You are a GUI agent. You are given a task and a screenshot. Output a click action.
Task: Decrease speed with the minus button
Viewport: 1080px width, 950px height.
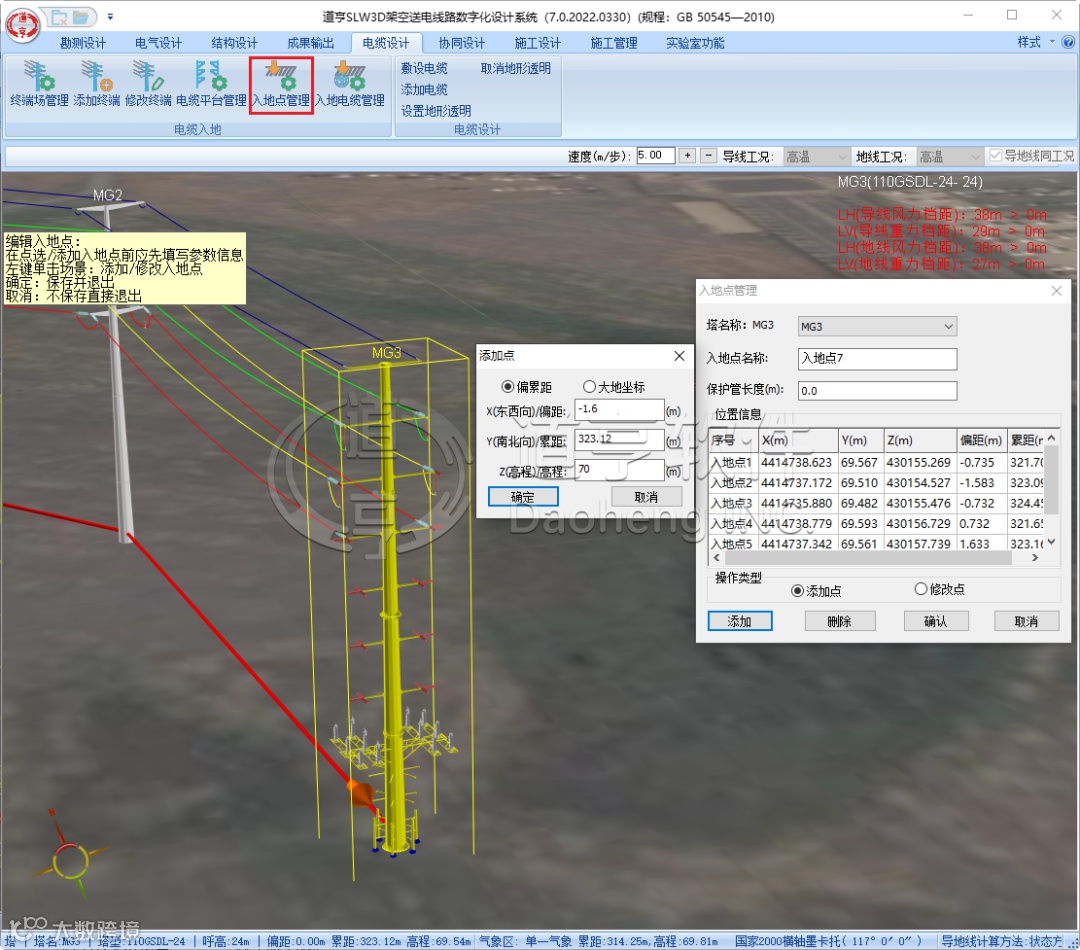tap(709, 156)
